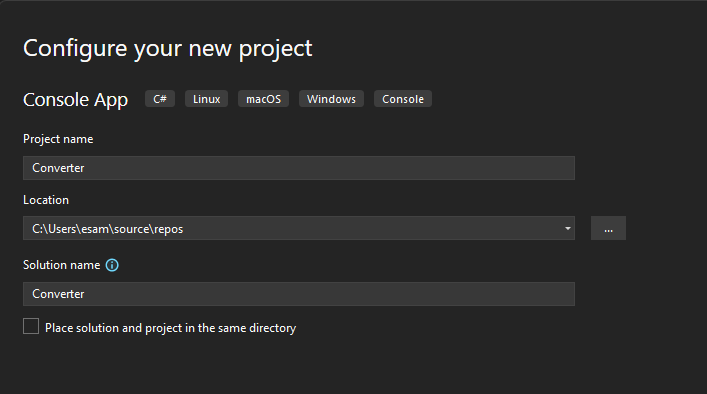Click the Solution name label text
707x394 pixels.
click(x=62, y=265)
